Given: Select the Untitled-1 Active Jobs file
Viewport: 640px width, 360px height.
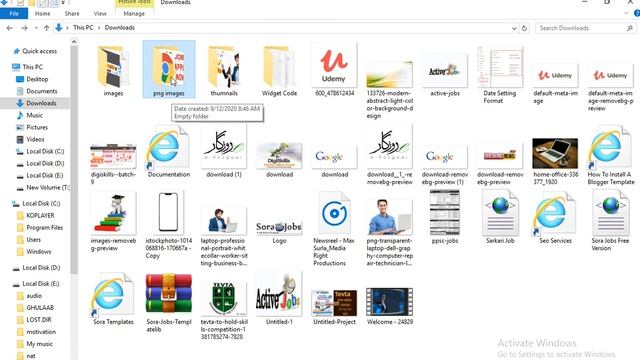Looking at the screenshot, I should click(279, 299).
